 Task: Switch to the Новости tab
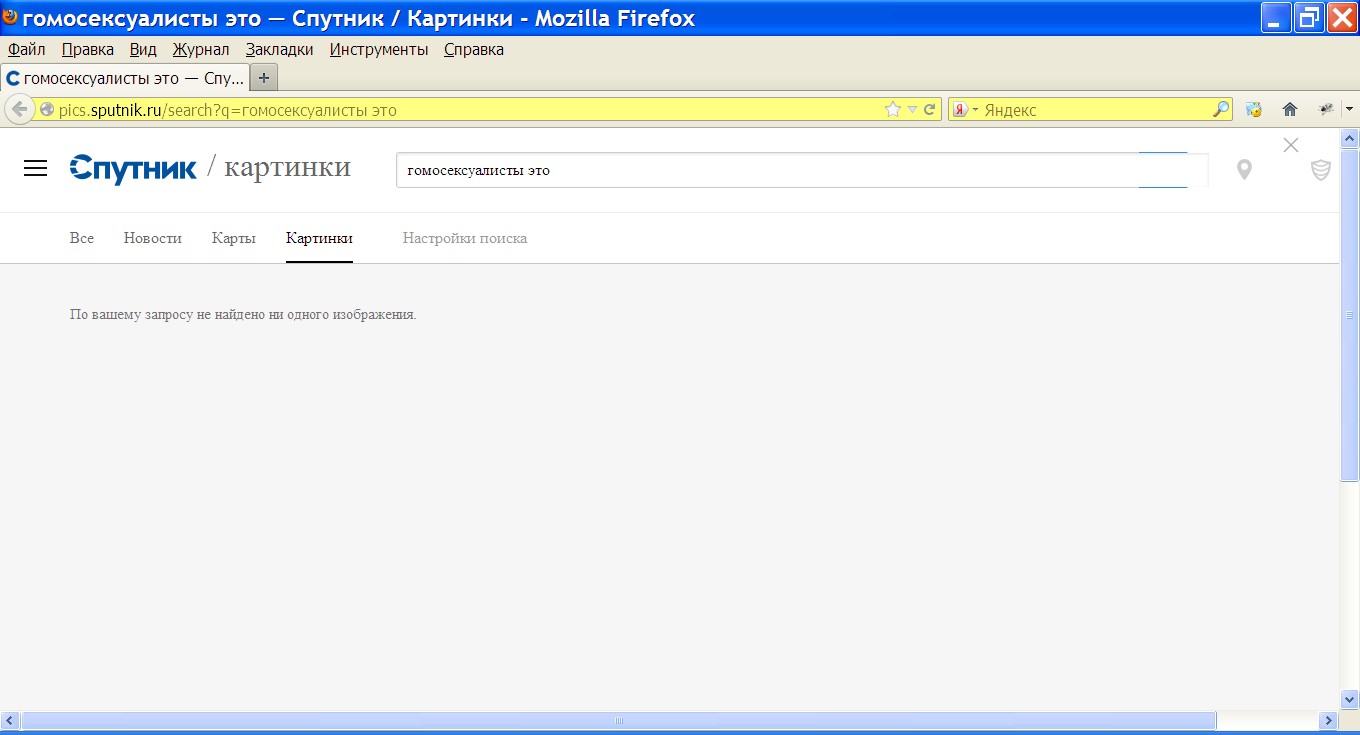(x=152, y=238)
